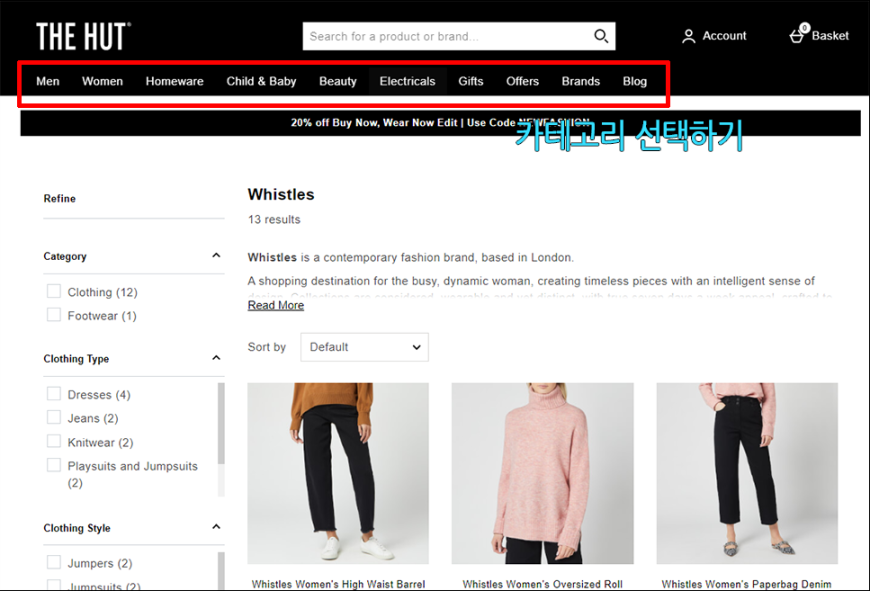Go to the Offers section
This screenshot has width=870, height=591.
coord(522,81)
